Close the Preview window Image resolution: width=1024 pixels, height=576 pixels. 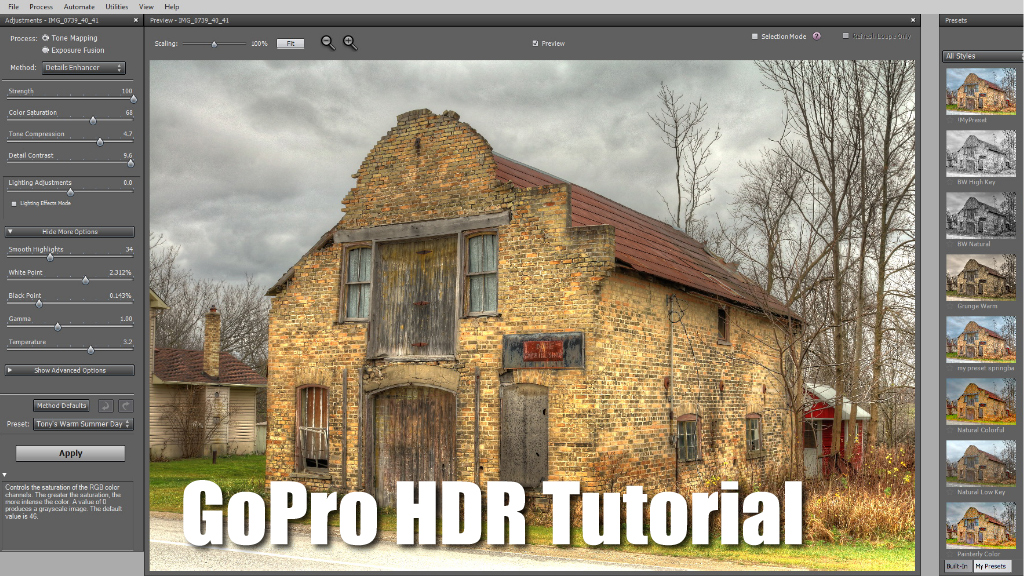point(913,20)
